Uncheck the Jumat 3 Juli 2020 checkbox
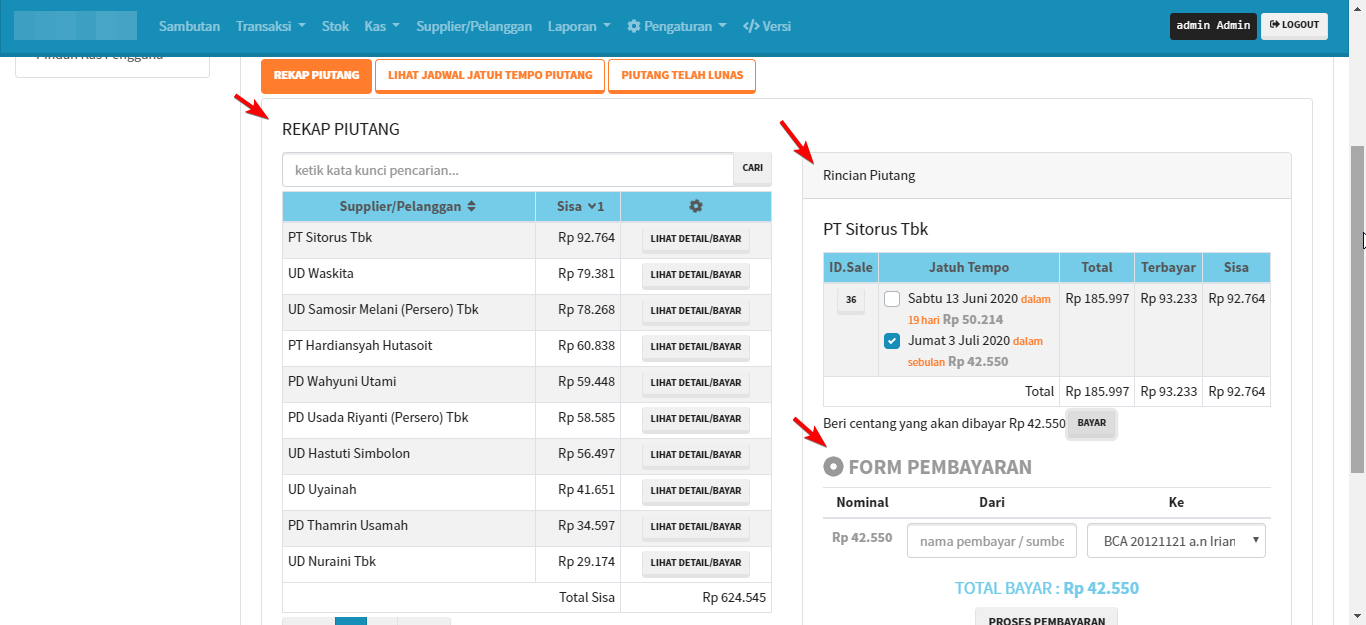 tap(892, 341)
